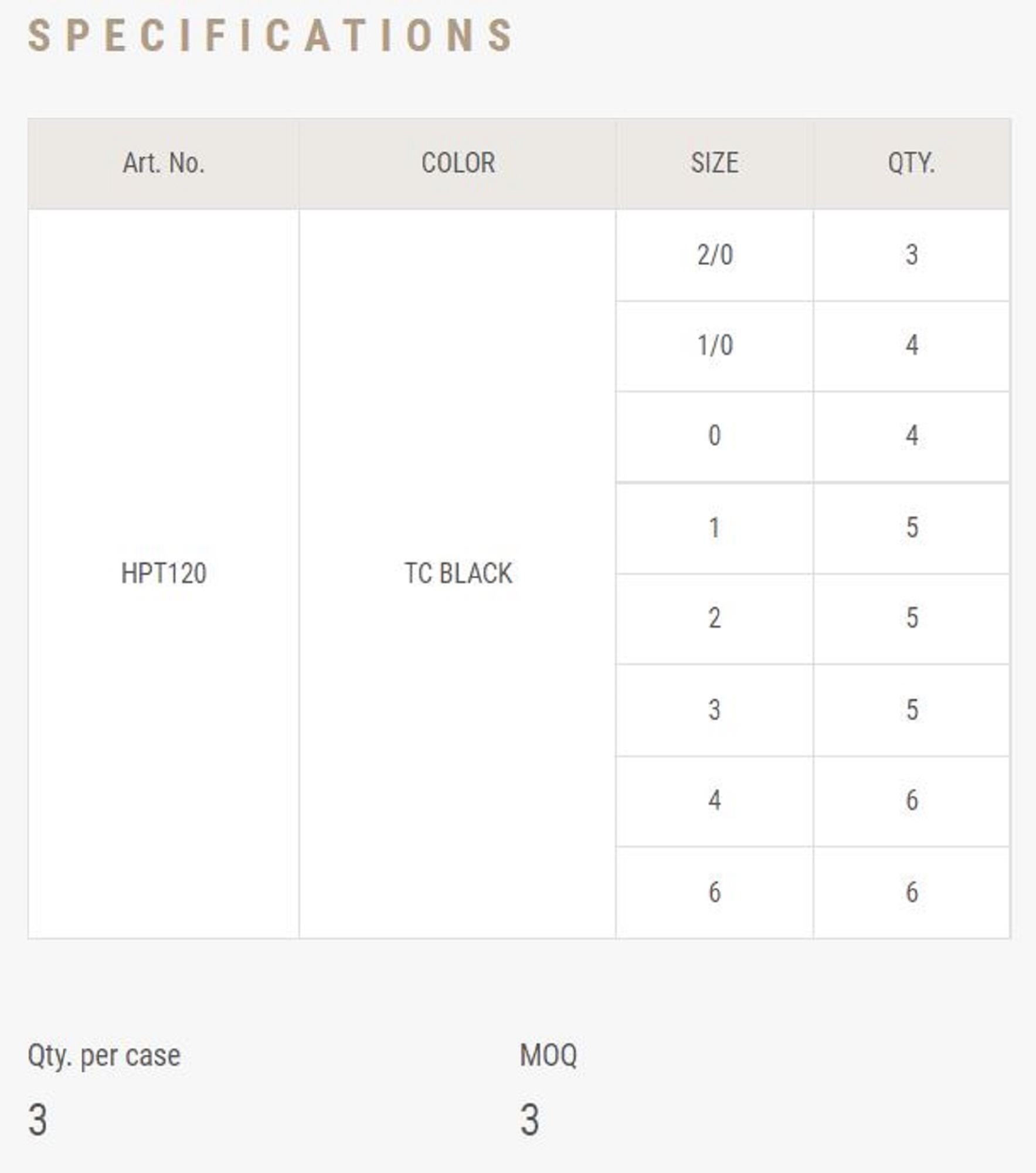This screenshot has width=1036, height=1173.
Task: Click the SPECIFICATIONS heading
Action: (271, 36)
